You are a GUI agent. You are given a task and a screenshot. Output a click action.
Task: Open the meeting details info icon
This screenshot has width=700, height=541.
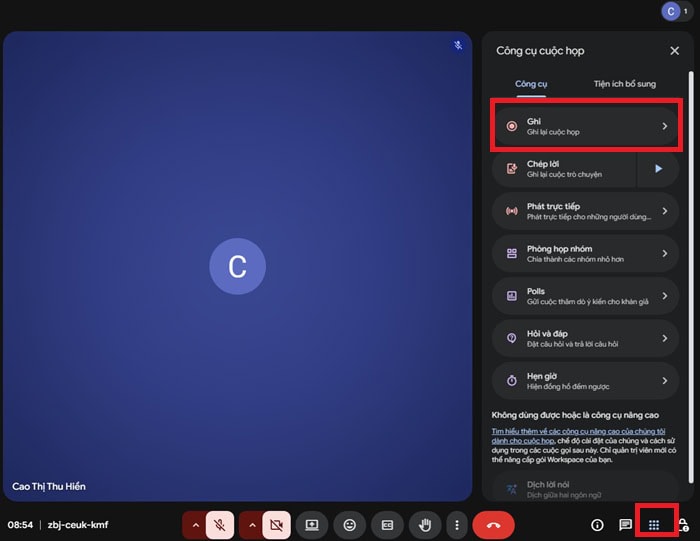point(598,524)
